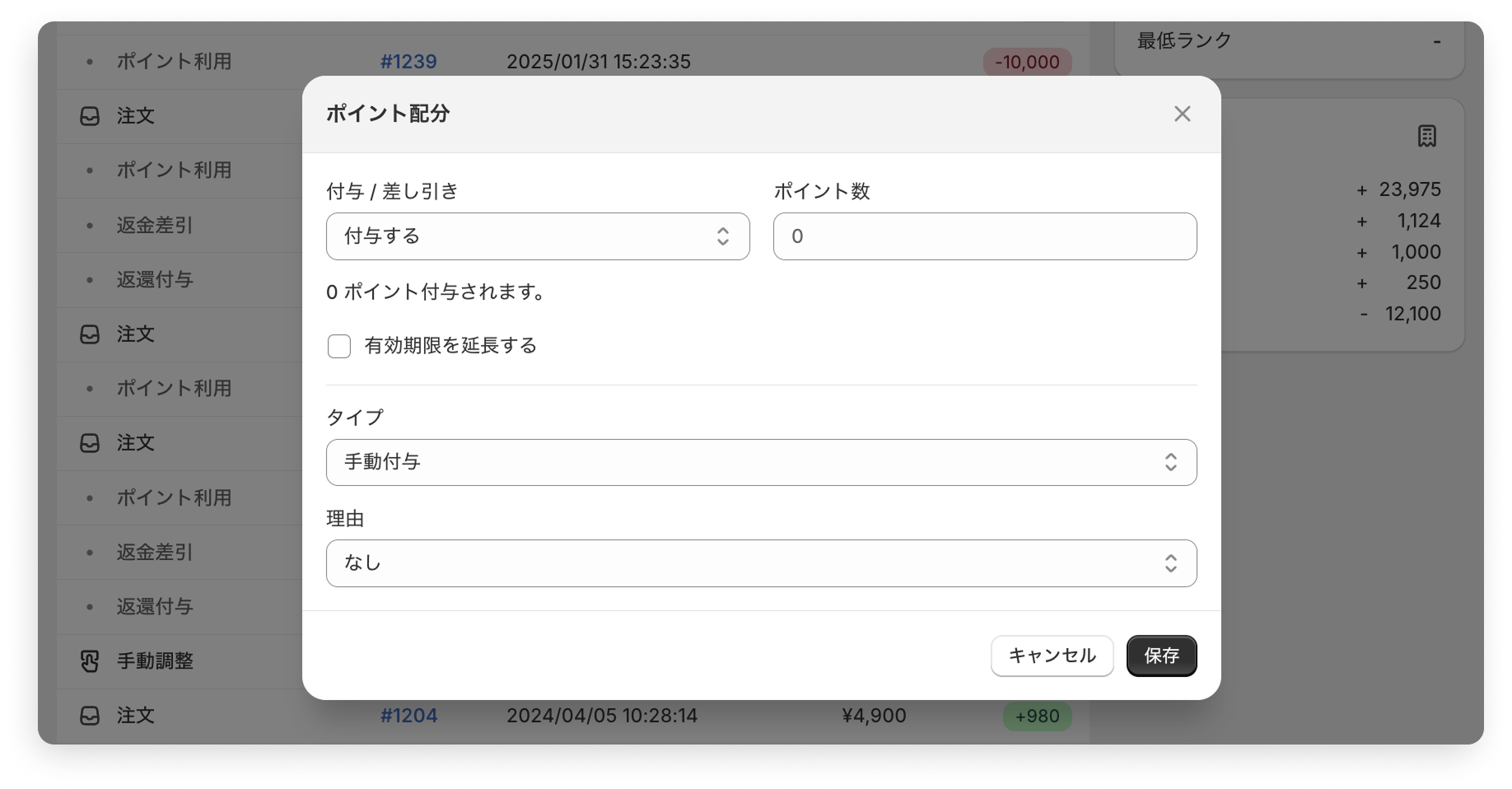
Task: Click the chevron icon in the 理由 selector
Action: [x=1170, y=563]
